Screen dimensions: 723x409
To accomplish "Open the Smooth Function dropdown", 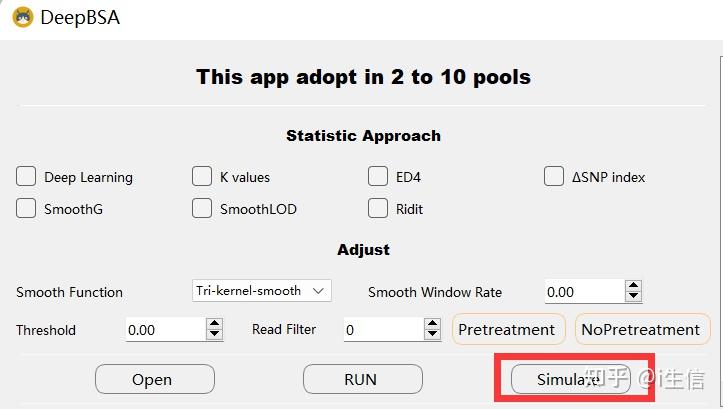I will click(x=262, y=291).
